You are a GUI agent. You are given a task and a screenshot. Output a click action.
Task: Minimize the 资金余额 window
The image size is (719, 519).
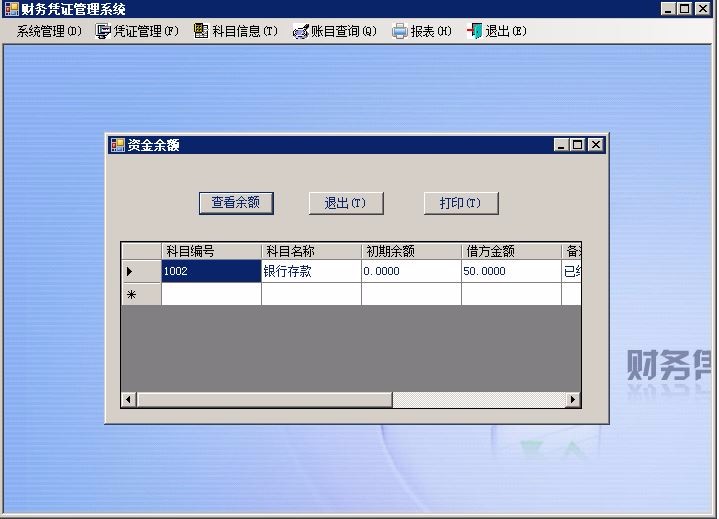[x=561, y=145]
